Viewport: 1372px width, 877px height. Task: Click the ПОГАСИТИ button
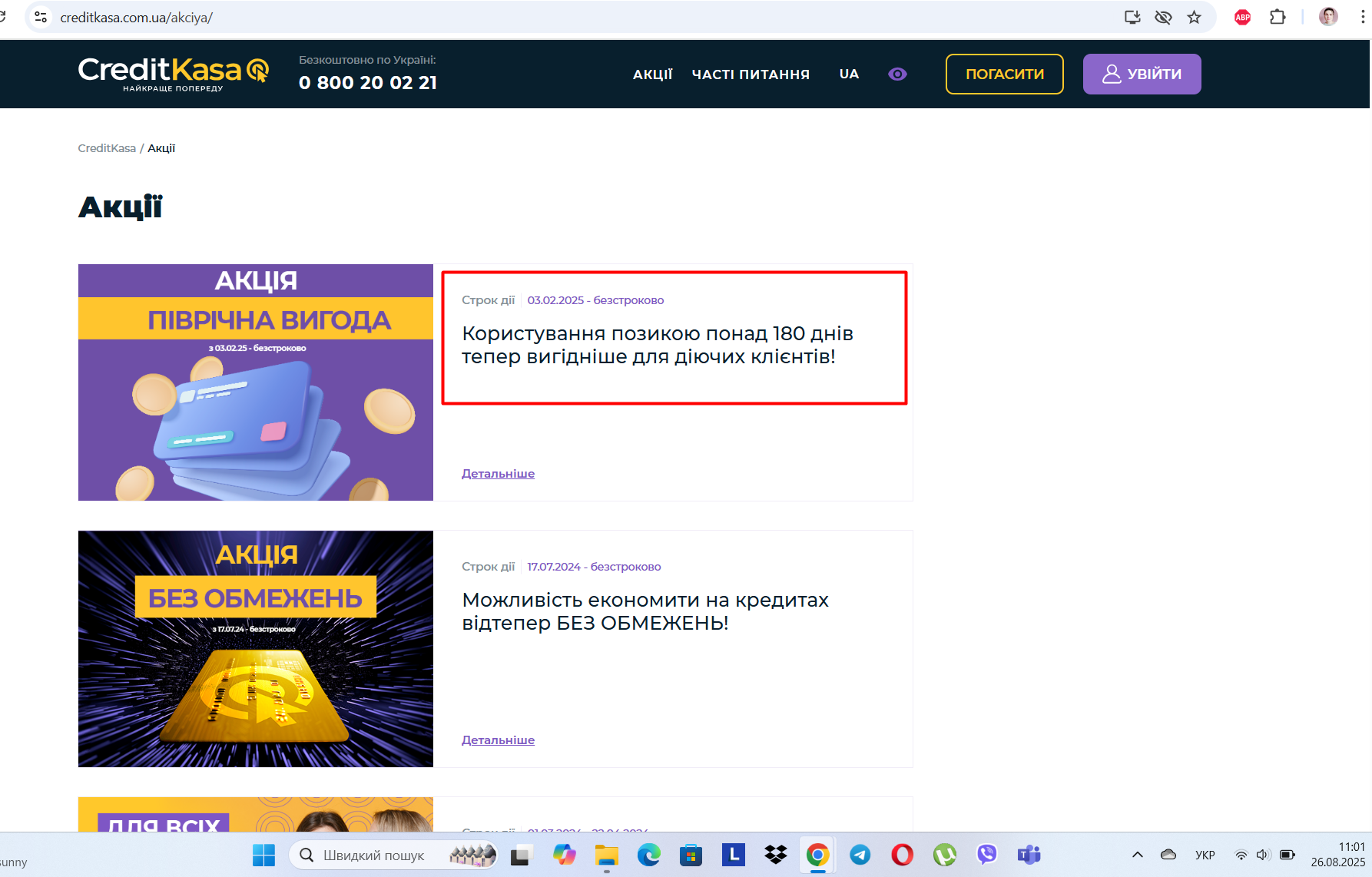click(1005, 74)
